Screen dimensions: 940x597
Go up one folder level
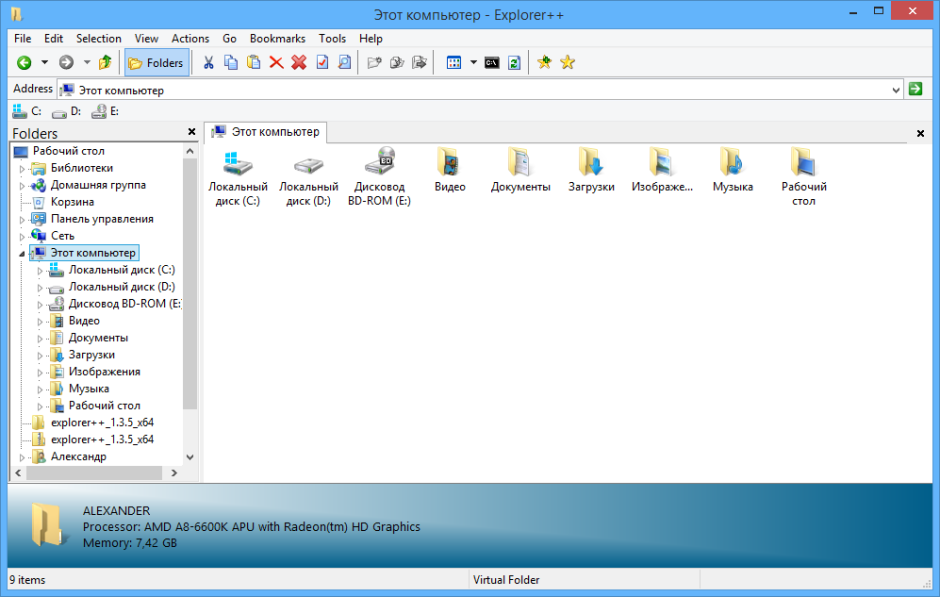coord(105,62)
